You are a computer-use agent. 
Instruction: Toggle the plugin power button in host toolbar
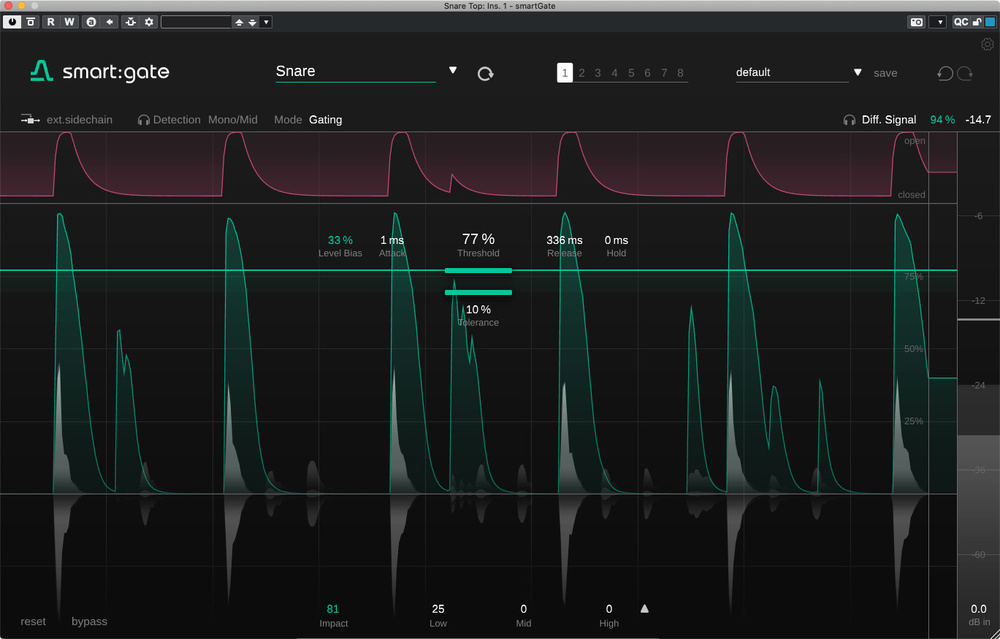(x=11, y=22)
